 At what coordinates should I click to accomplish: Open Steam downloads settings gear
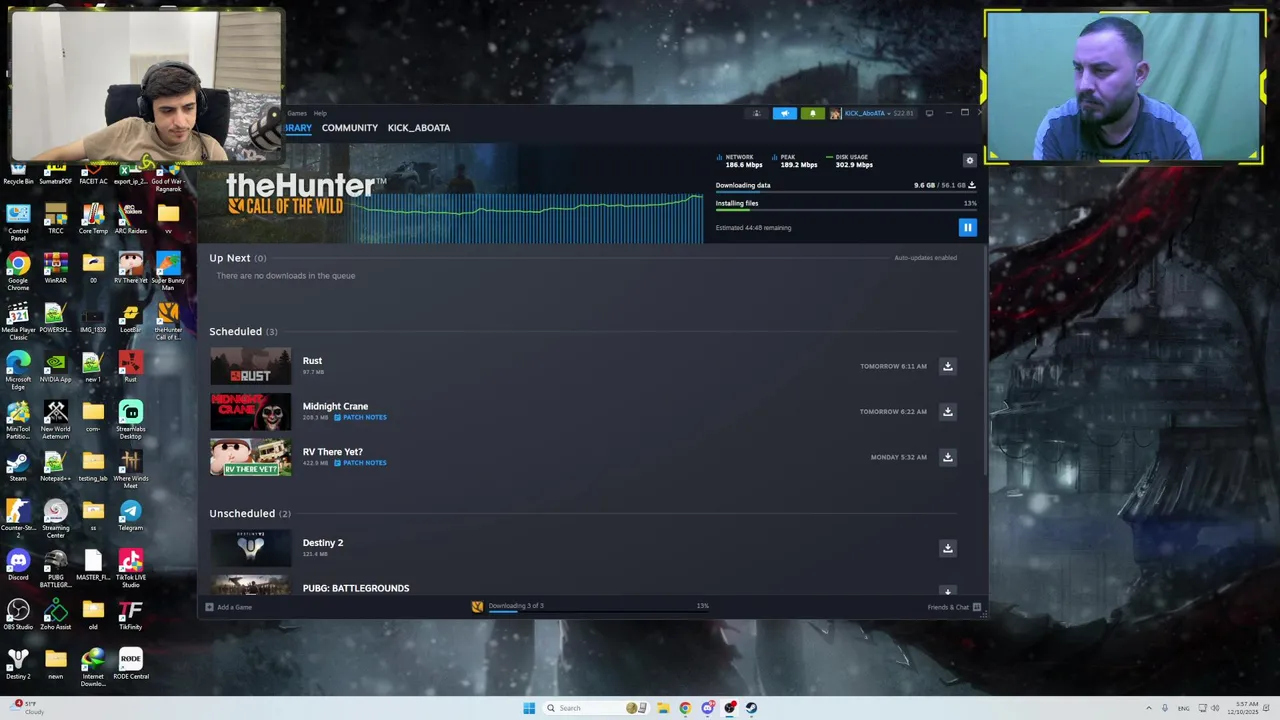point(969,161)
